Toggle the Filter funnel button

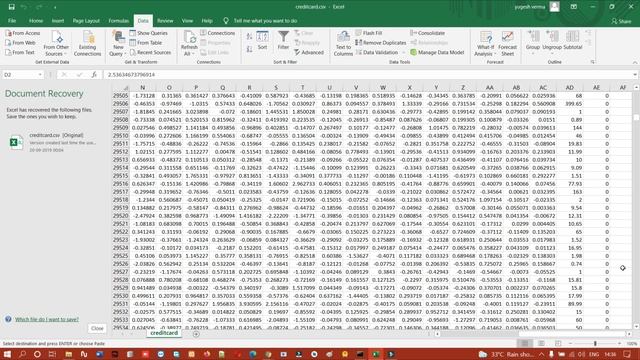pyautogui.click(x=283, y=40)
